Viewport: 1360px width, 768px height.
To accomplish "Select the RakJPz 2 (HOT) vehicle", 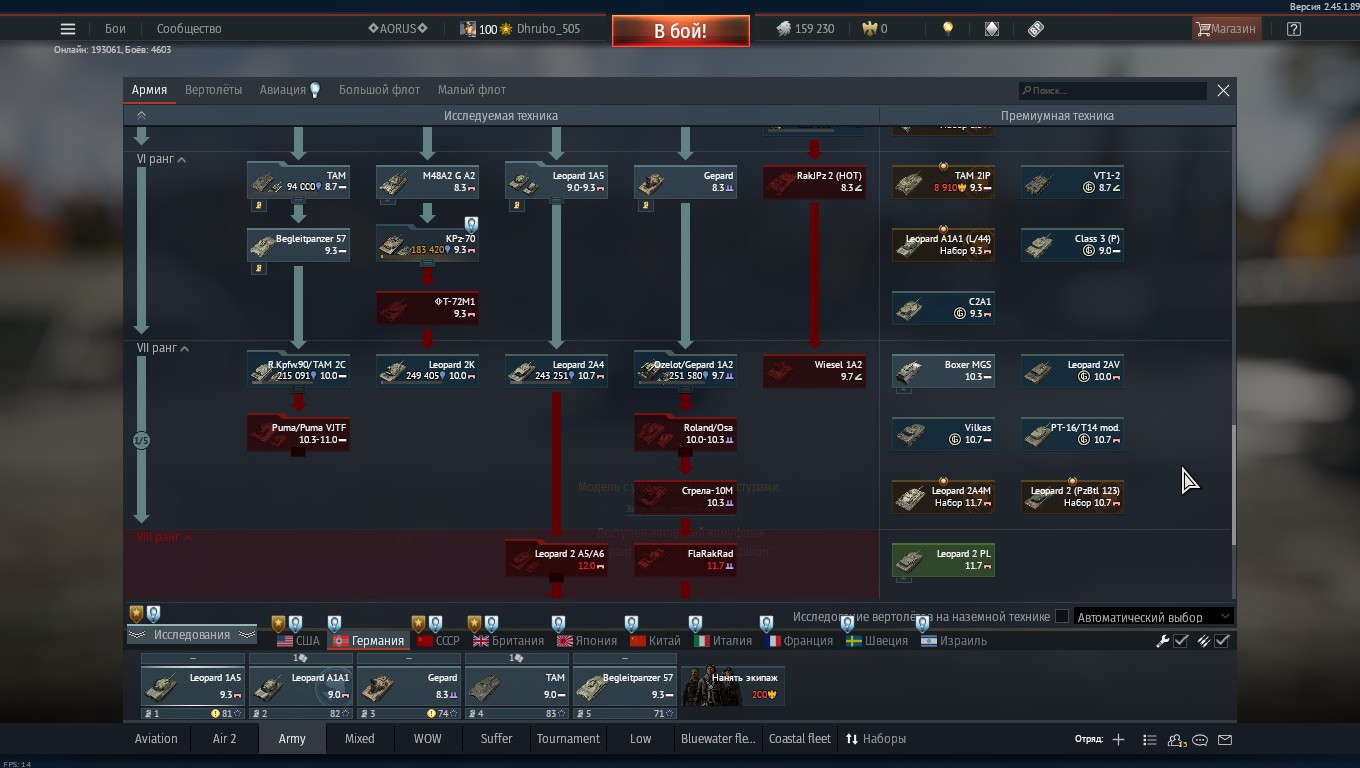I will point(814,181).
